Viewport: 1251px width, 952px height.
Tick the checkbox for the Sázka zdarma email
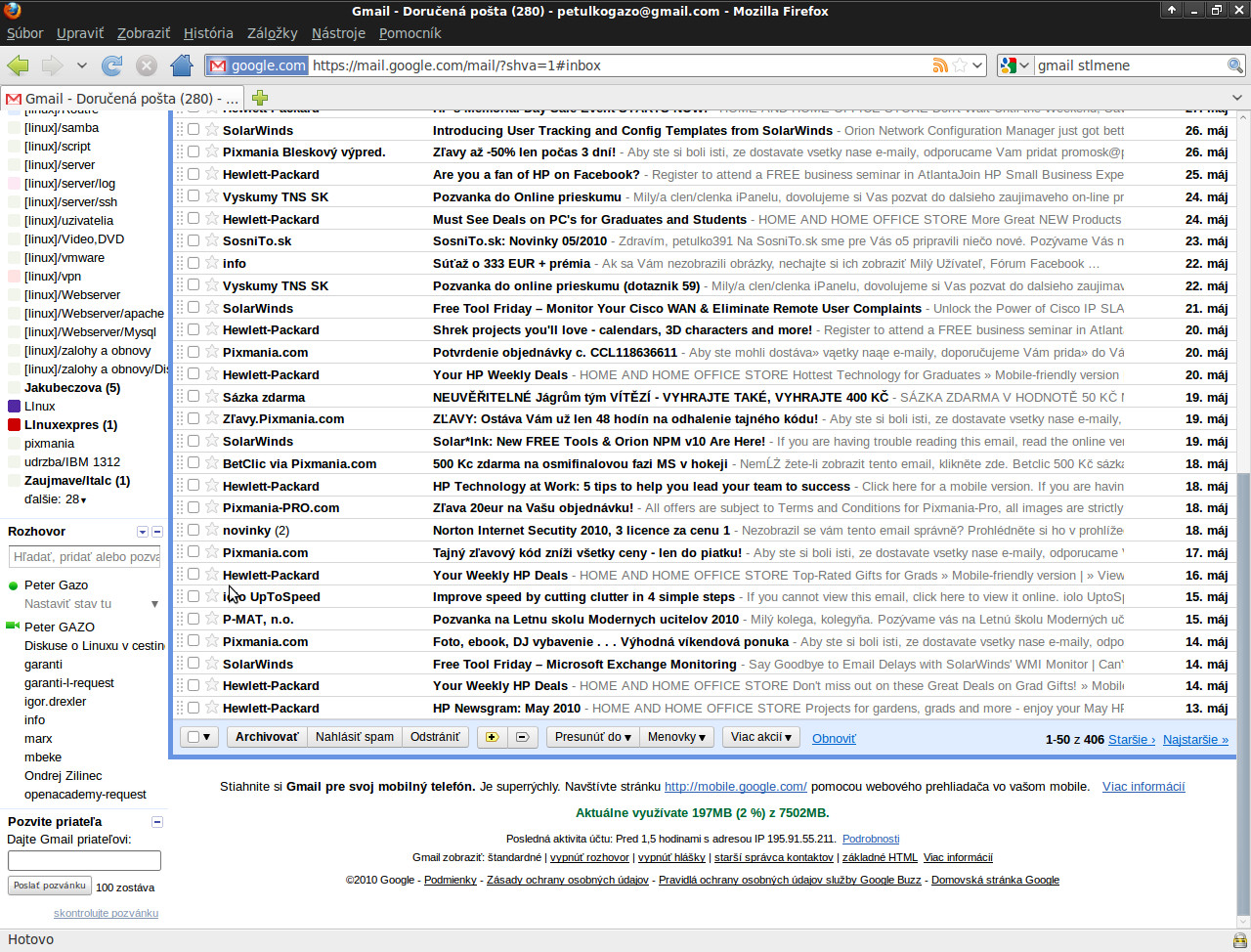coord(194,397)
